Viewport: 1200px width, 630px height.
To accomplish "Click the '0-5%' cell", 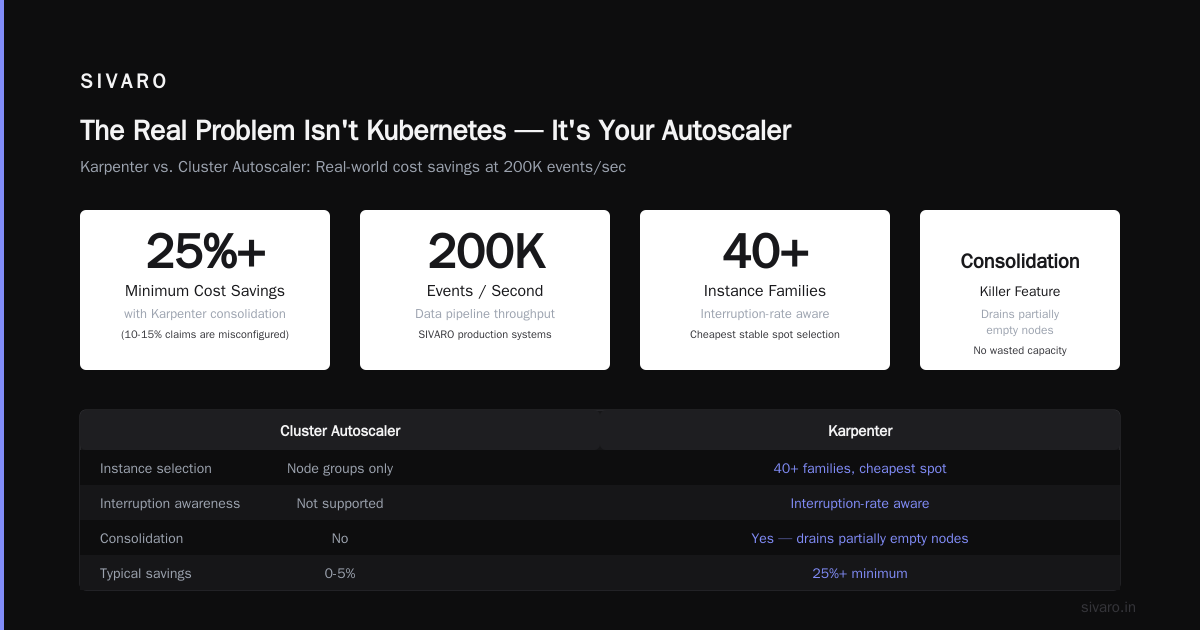I will (x=340, y=573).
